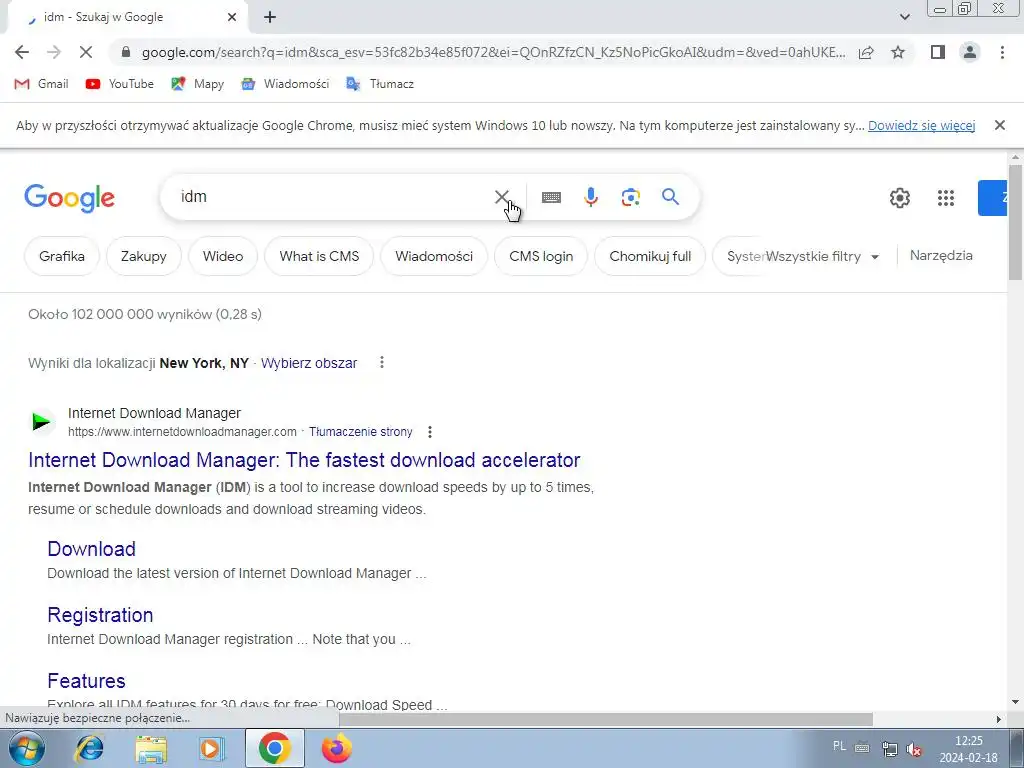Open the Narzędzia search tools
The image size is (1024, 768).
click(941, 255)
